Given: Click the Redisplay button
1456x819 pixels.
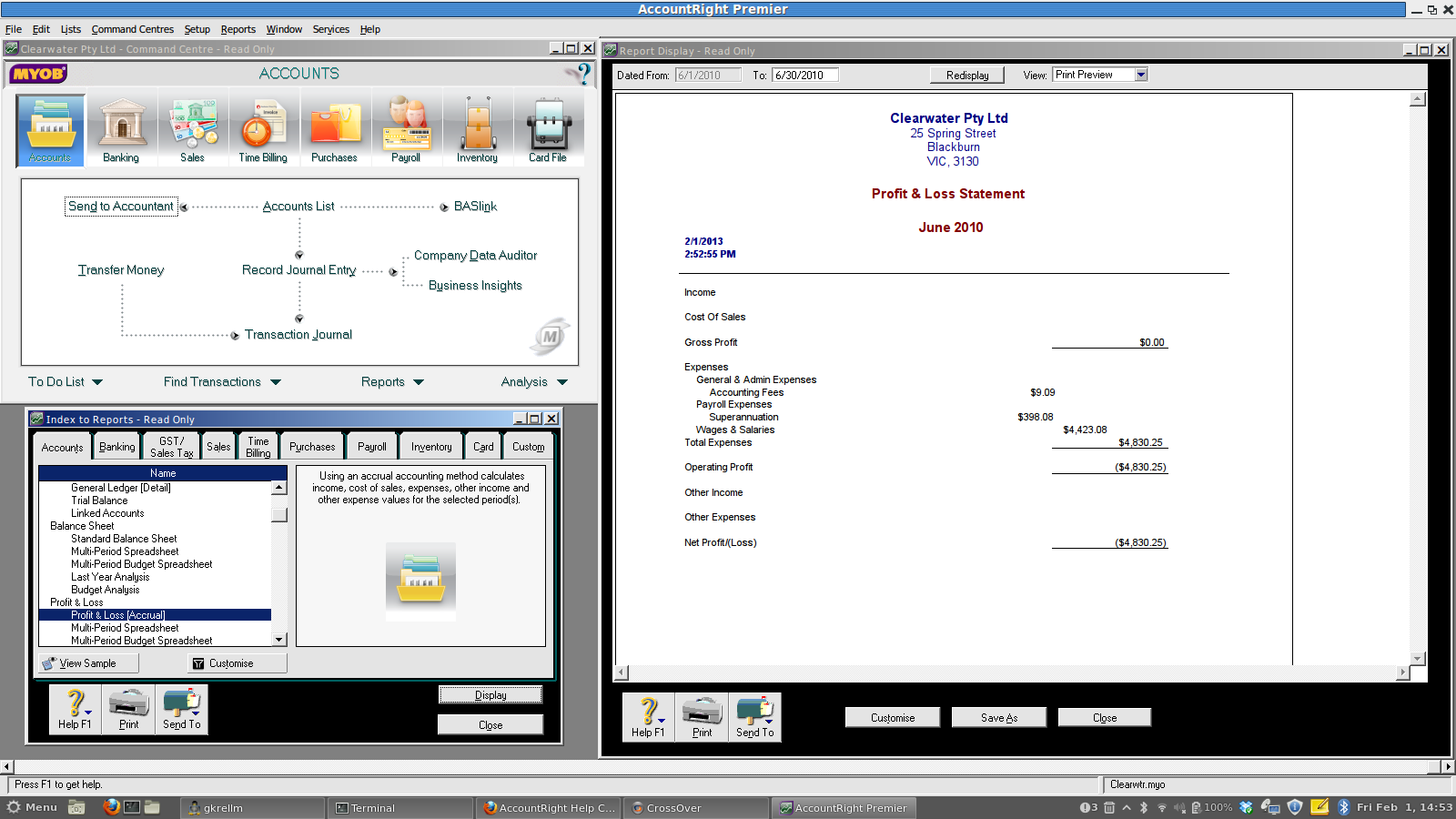Looking at the screenshot, I should [x=967, y=76].
